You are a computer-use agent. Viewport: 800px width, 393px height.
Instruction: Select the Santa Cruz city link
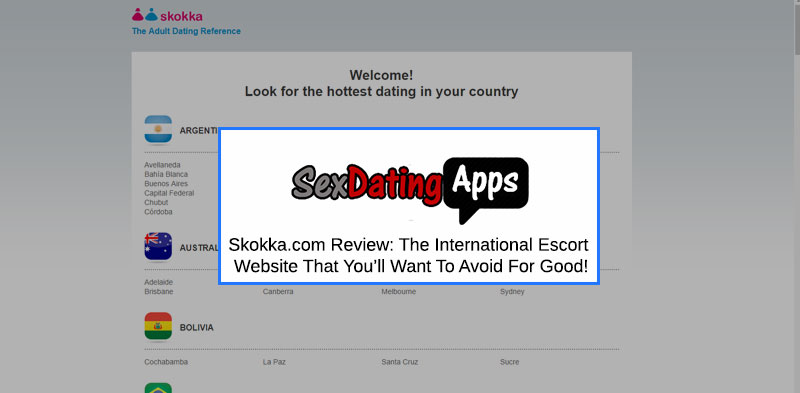point(399,362)
